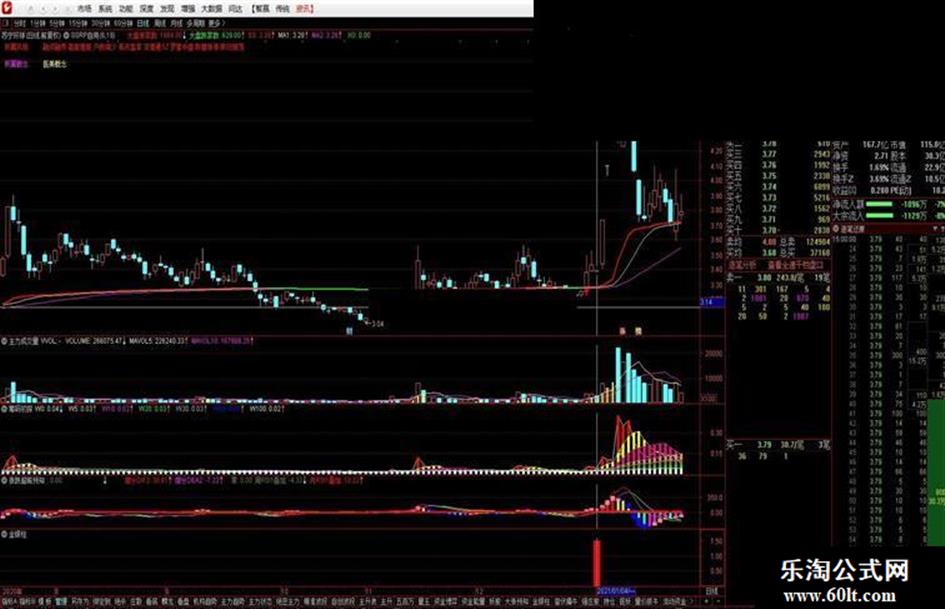The height and width of the screenshot is (609, 945).
Task: Click the 逐笔成交 header icon
Action: (836, 229)
